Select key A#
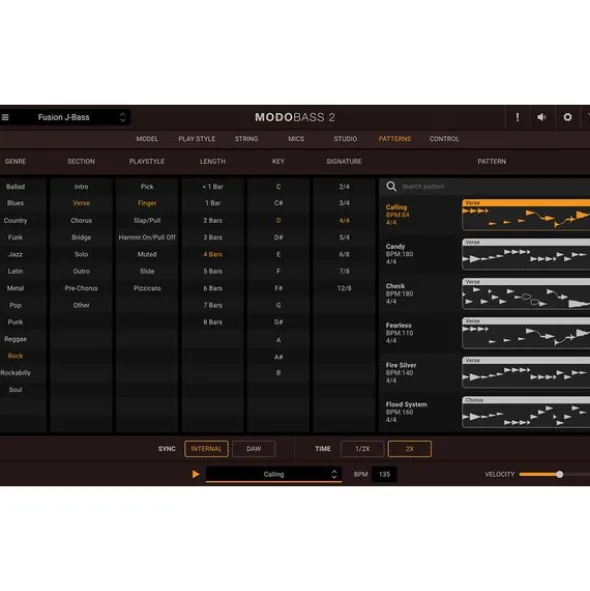Image resolution: width=590 pixels, height=591 pixels. click(x=279, y=357)
